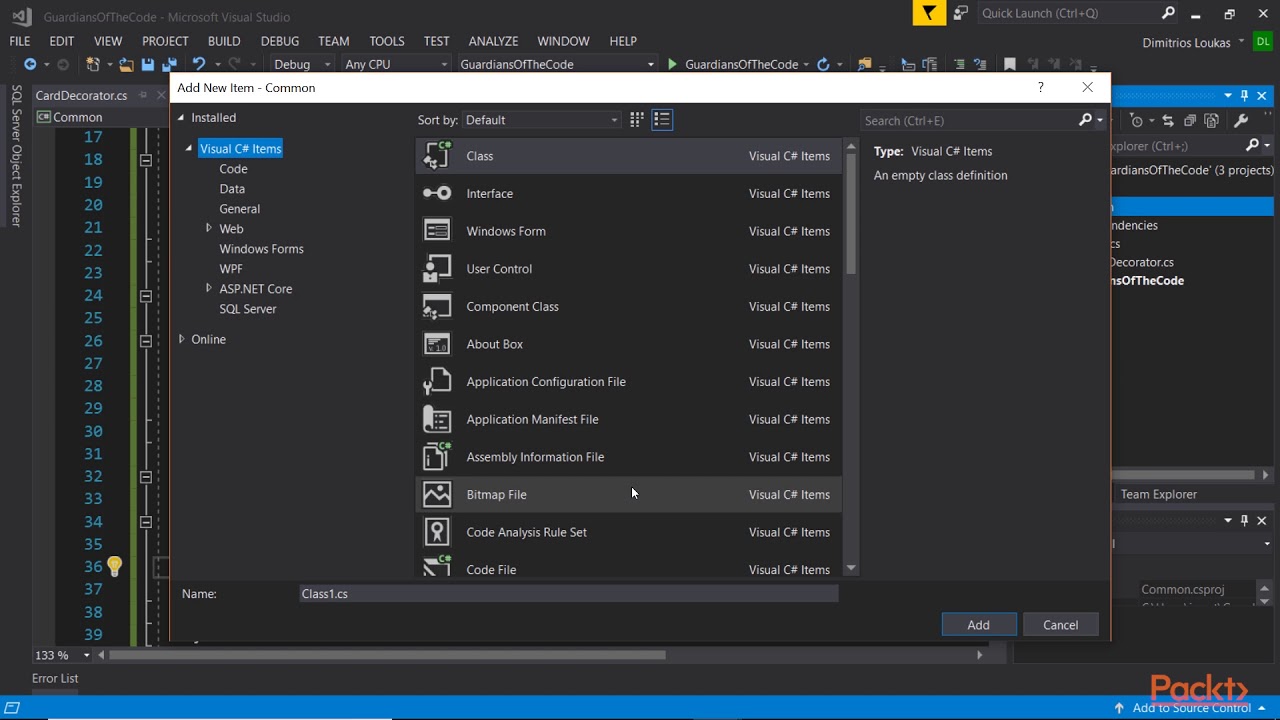1280x720 pixels.
Task: Click the Add button
Action: tap(979, 625)
